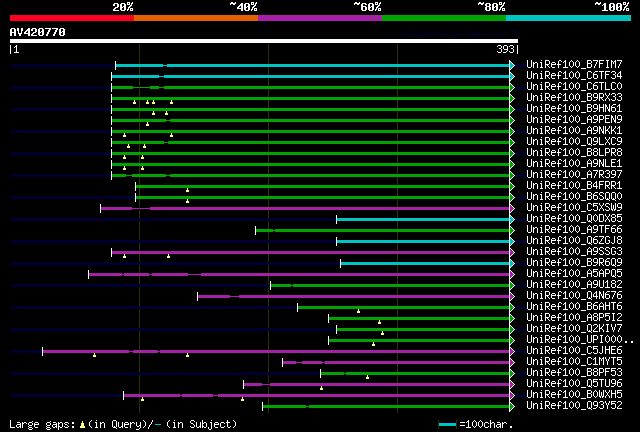Click the yellow gap marker icon in legend
Image resolution: width=640 pixels, height=432 pixels.
click(x=82, y=425)
